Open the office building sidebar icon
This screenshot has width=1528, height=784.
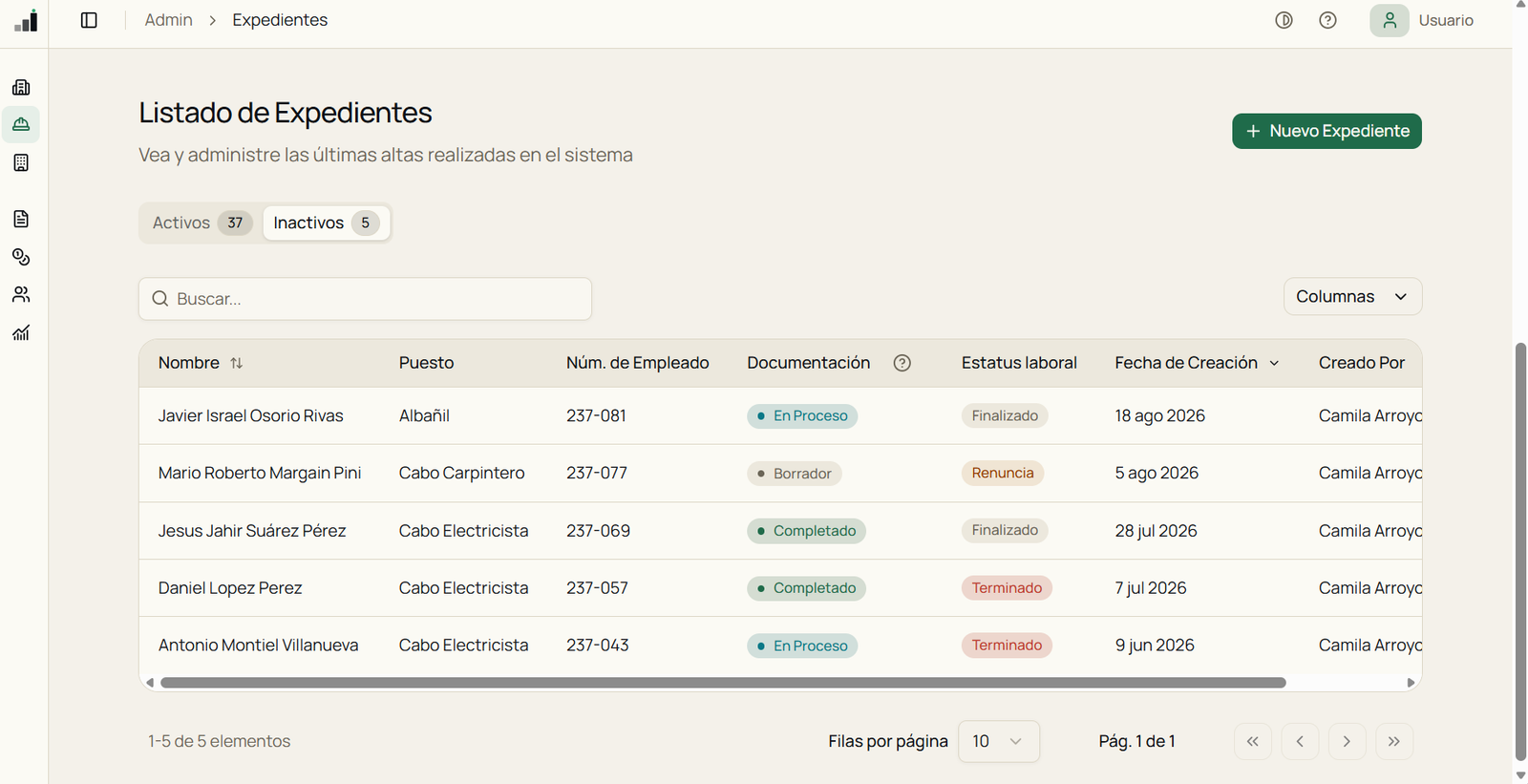pos(21,162)
